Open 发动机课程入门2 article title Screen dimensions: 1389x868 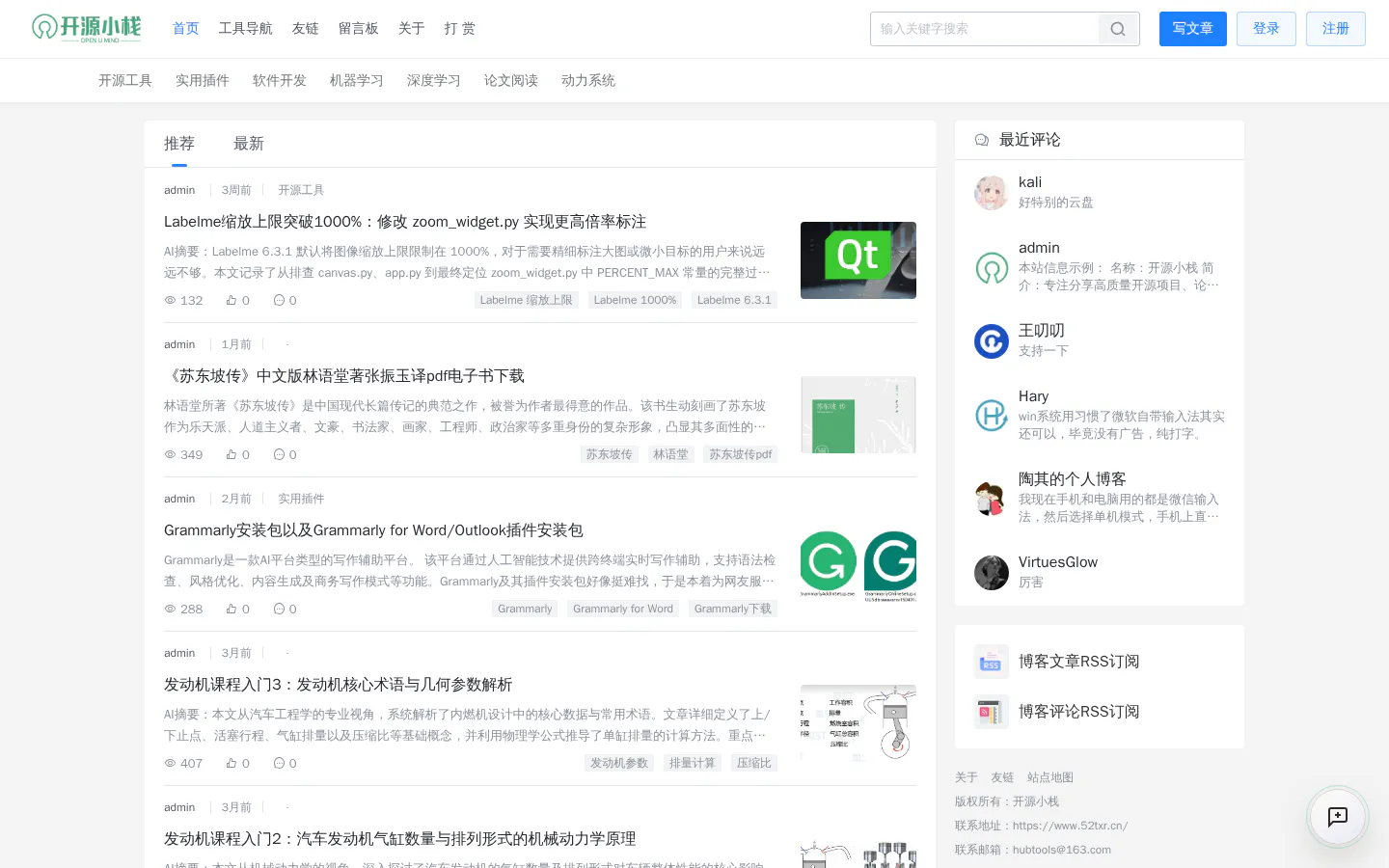399,839
